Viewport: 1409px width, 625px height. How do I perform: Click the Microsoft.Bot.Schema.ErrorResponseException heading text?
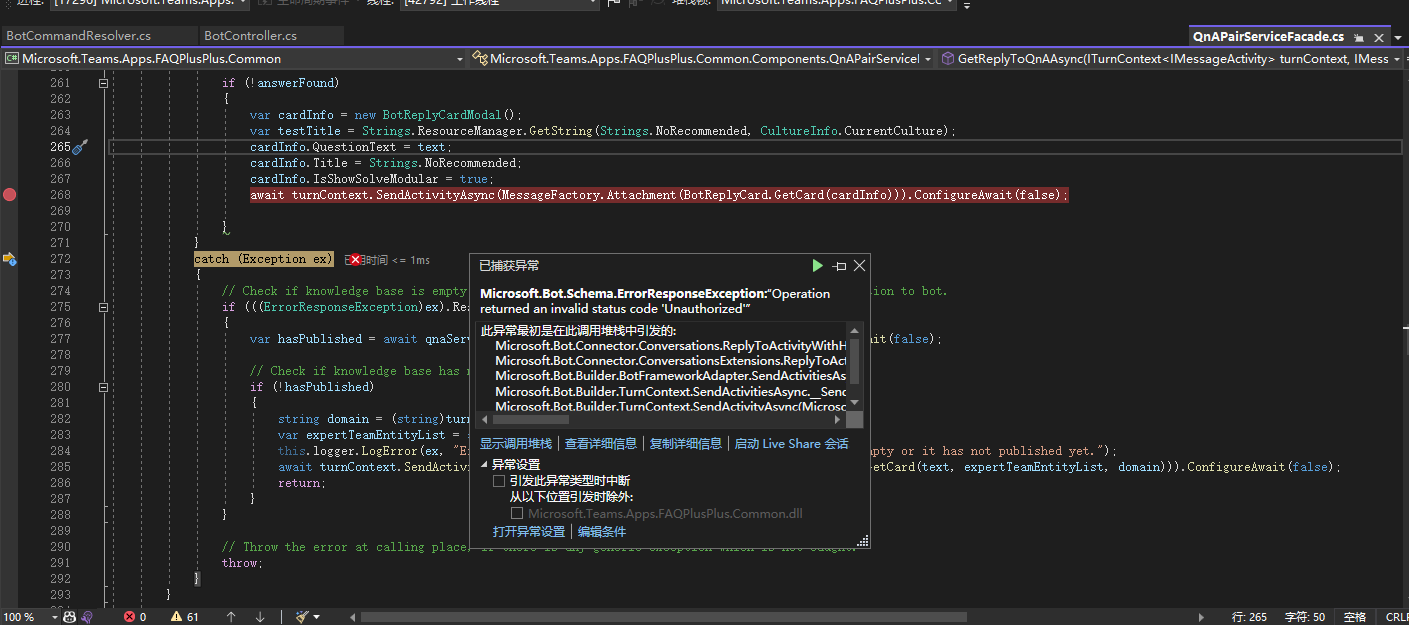click(x=623, y=294)
